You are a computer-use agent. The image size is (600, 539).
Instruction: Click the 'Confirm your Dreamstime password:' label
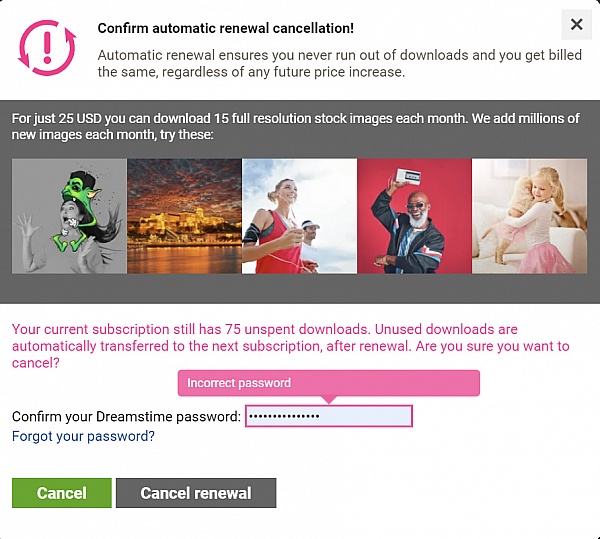click(126, 416)
